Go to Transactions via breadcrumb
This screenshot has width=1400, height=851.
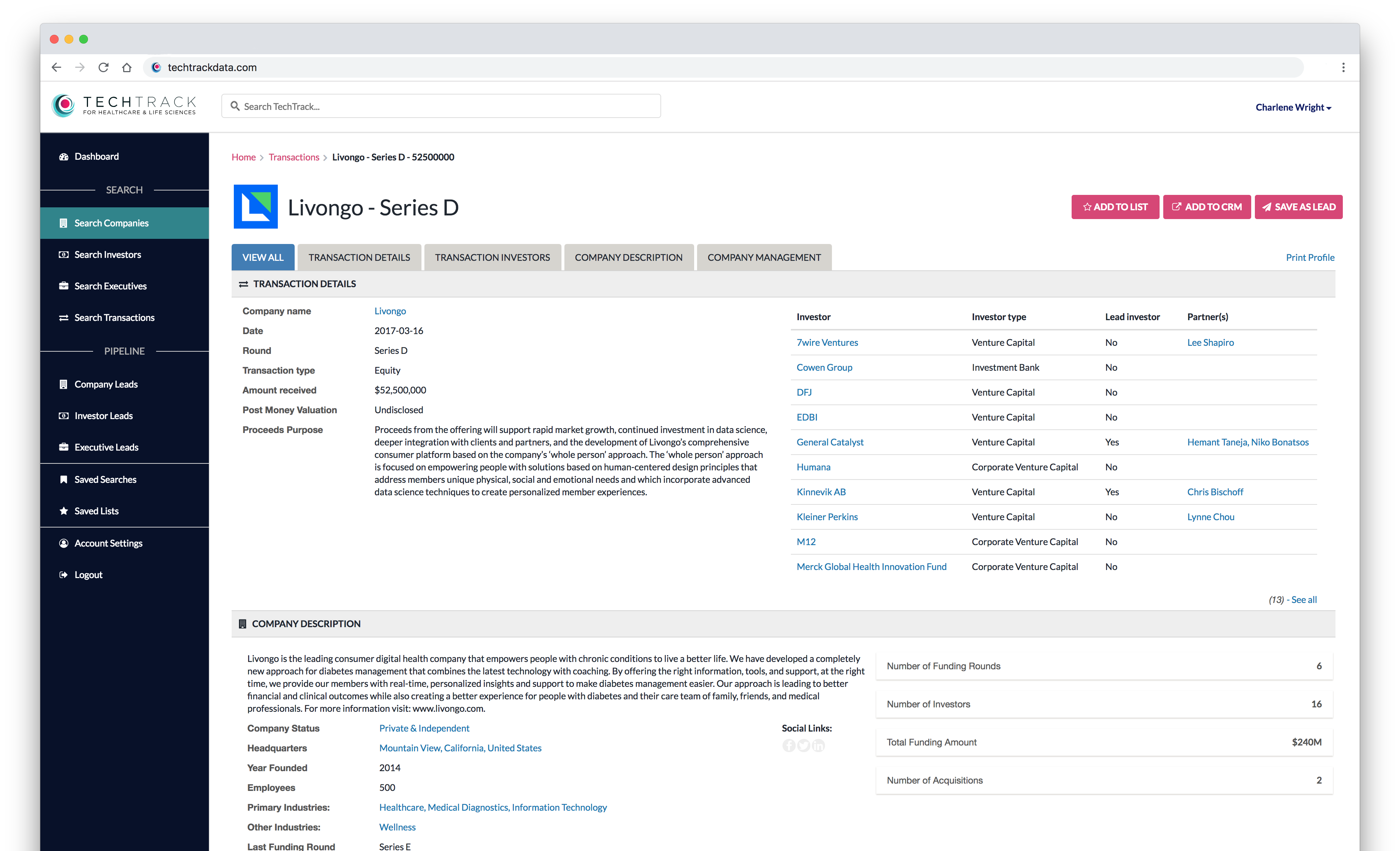click(x=294, y=157)
